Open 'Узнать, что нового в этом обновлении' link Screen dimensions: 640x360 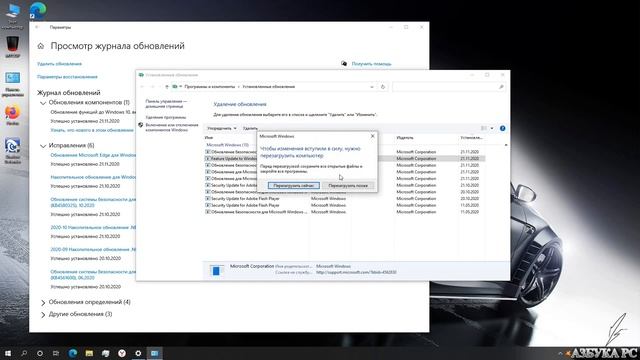coord(92,130)
